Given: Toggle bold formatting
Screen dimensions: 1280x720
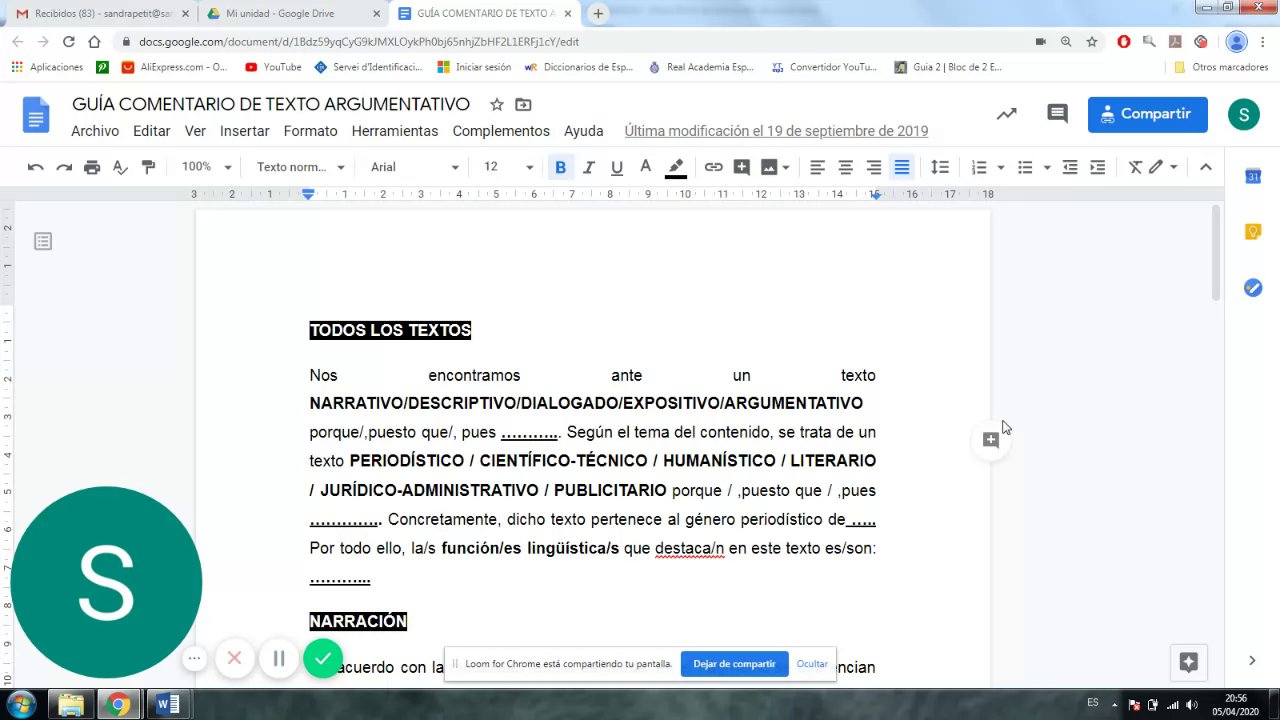Looking at the screenshot, I should [560, 167].
